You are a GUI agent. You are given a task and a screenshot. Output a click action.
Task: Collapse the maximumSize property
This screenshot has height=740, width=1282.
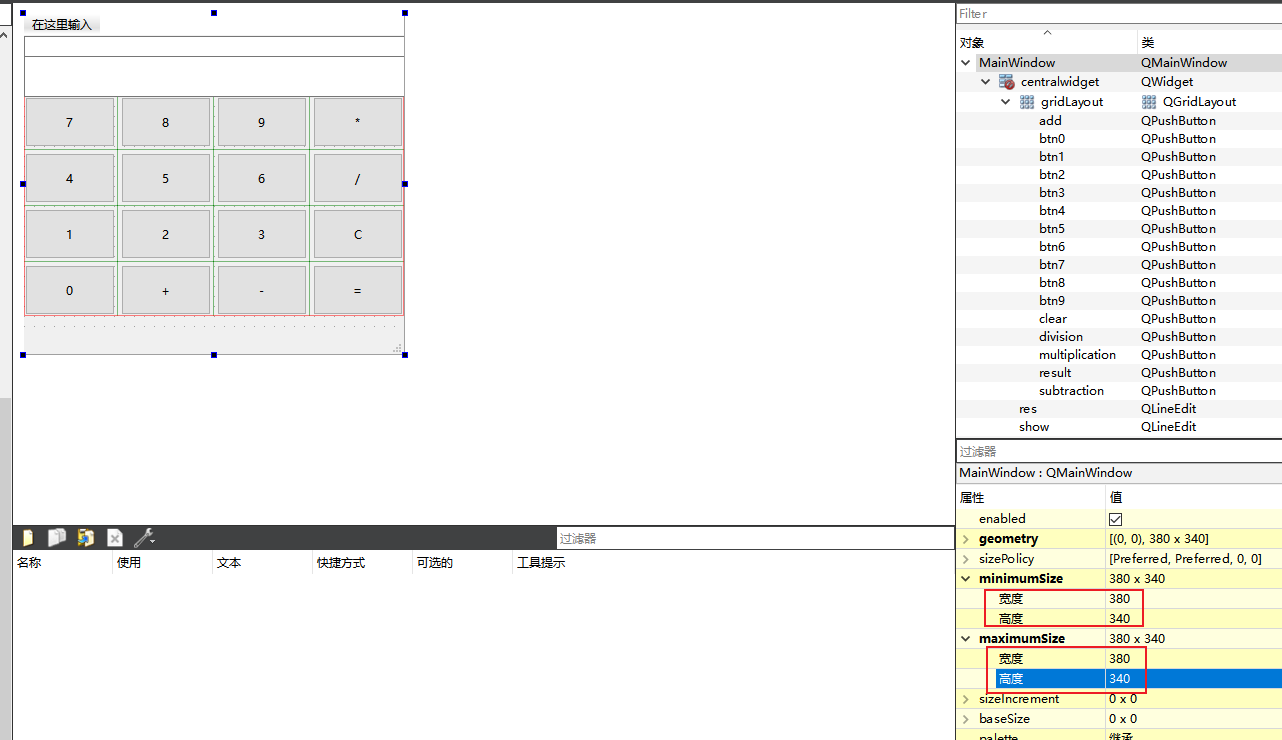(966, 639)
